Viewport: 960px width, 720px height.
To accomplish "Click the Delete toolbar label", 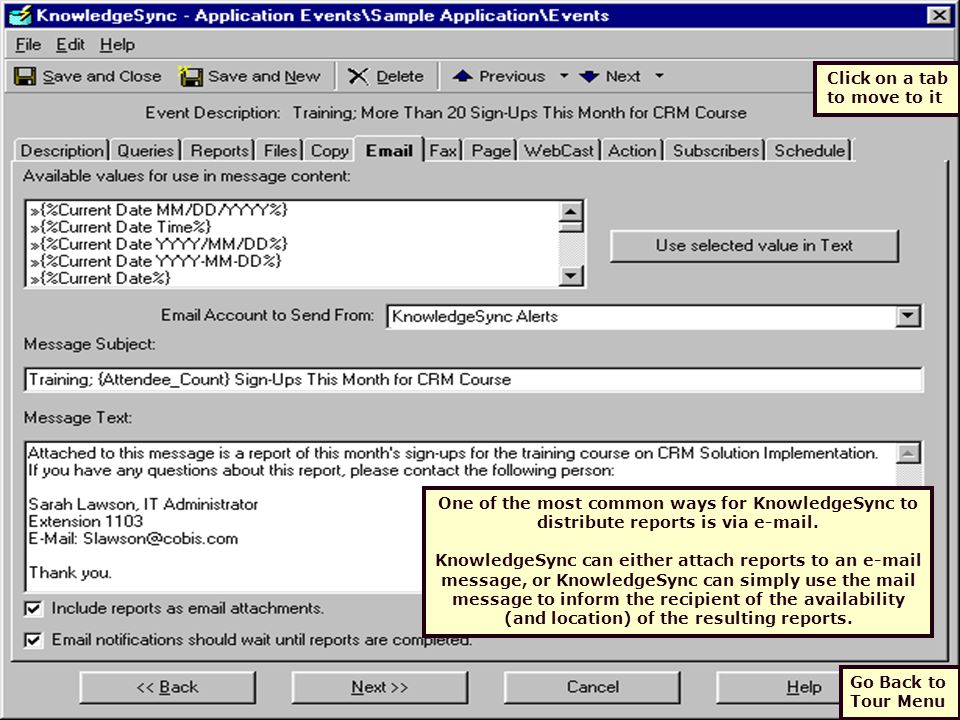I will [400, 77].
